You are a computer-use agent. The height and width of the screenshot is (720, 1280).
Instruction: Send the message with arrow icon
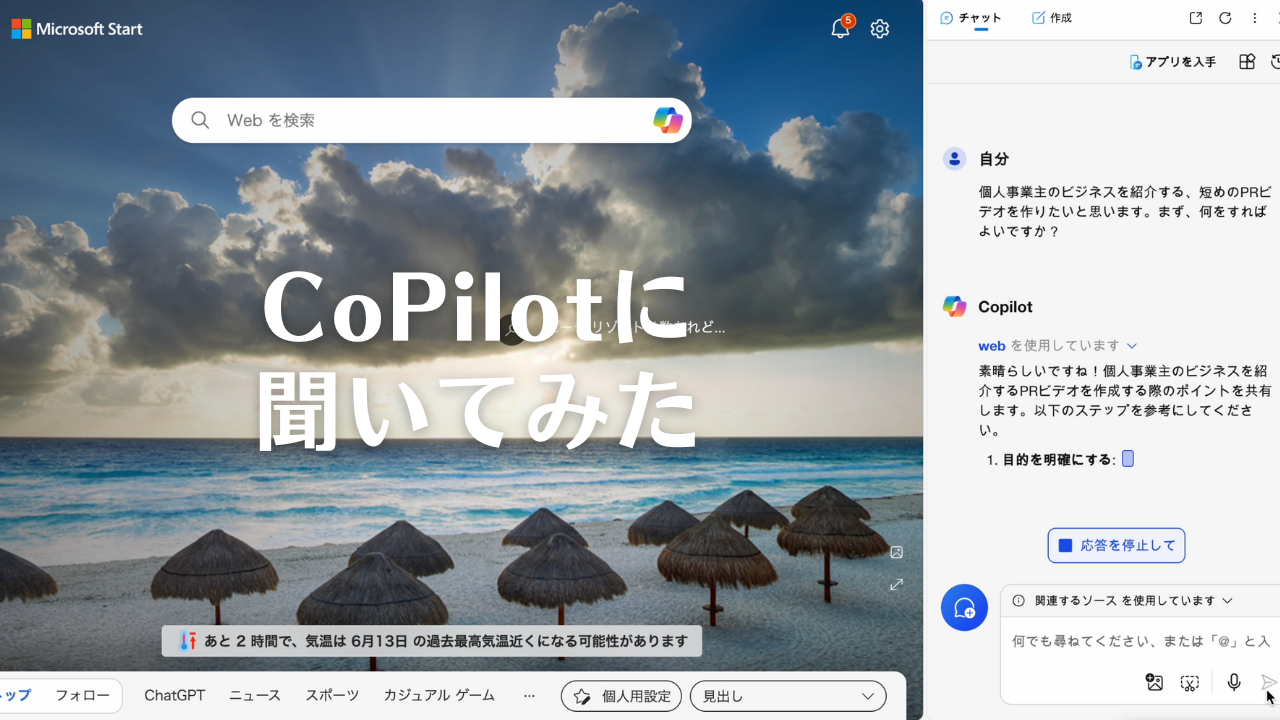pyautogui.click(x=1269, y=683)
